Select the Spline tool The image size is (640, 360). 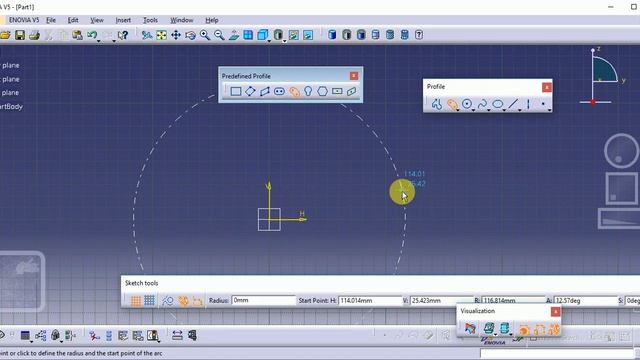click(x=482, y=104)
